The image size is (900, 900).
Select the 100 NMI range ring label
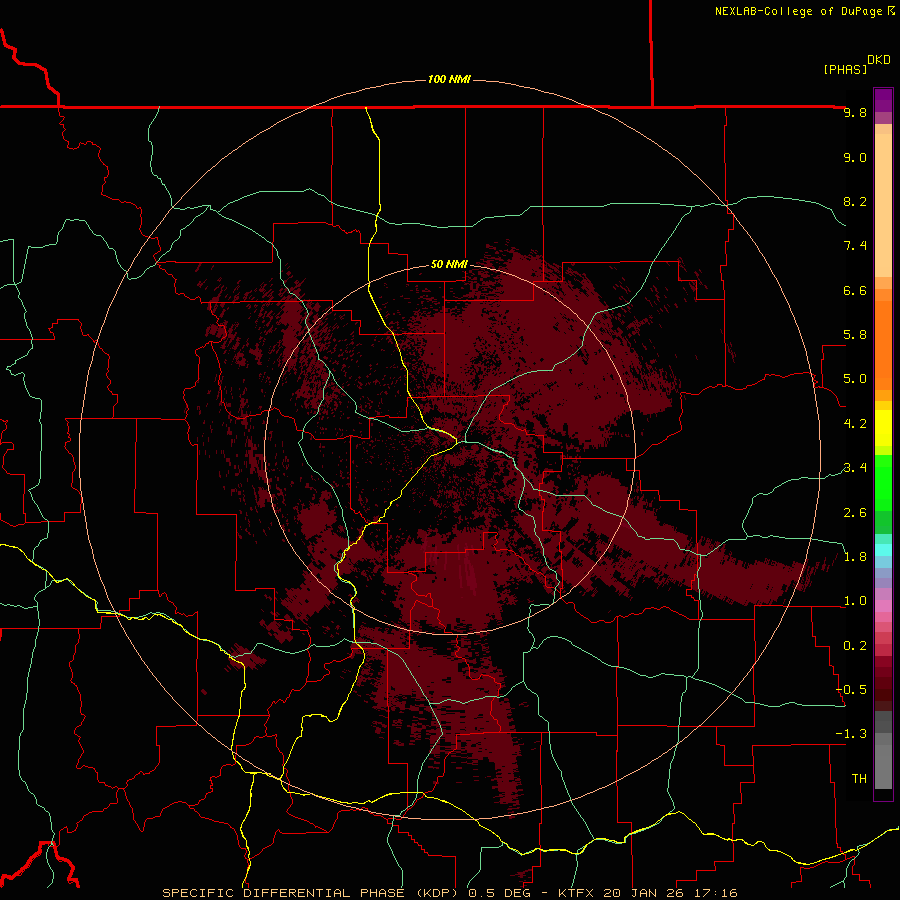tap(449, 79)
